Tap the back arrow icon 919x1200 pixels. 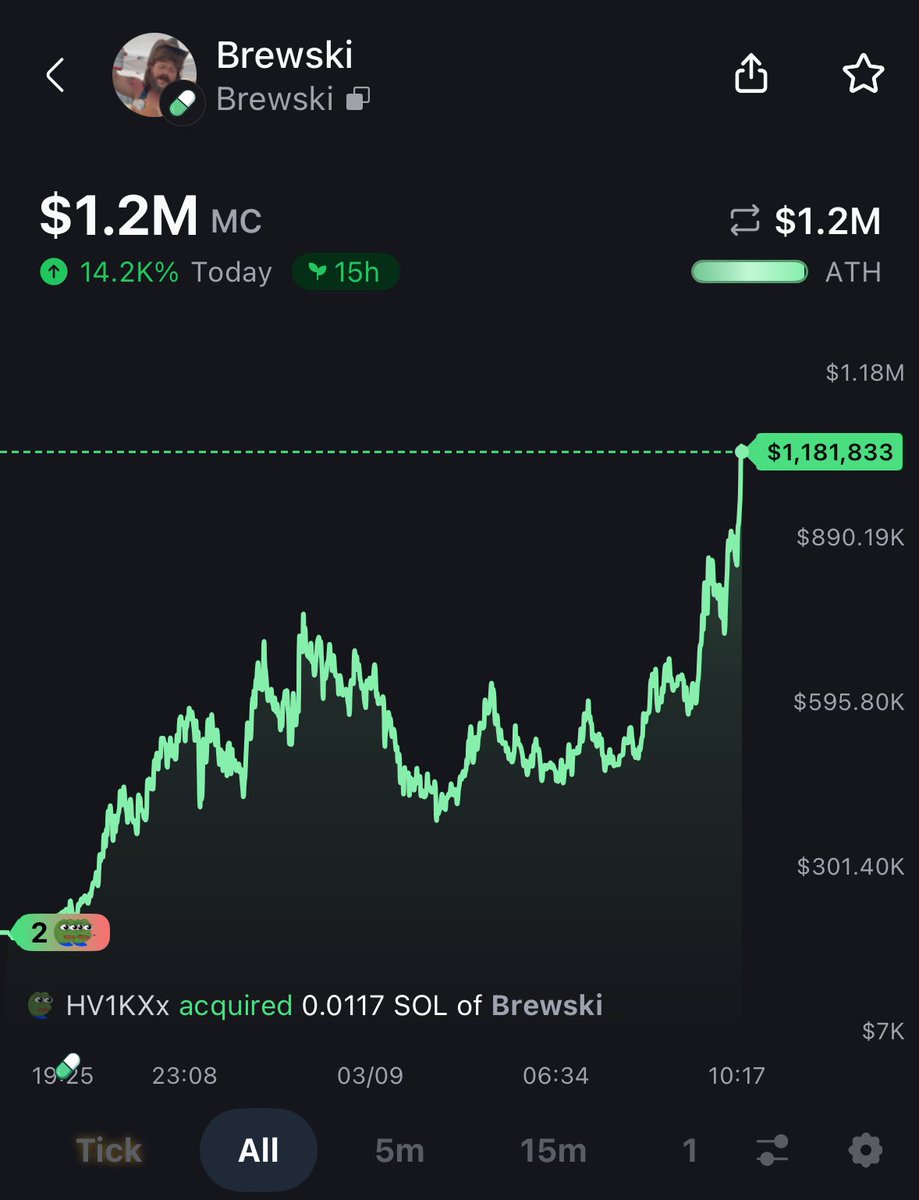(x=56, y=75)
